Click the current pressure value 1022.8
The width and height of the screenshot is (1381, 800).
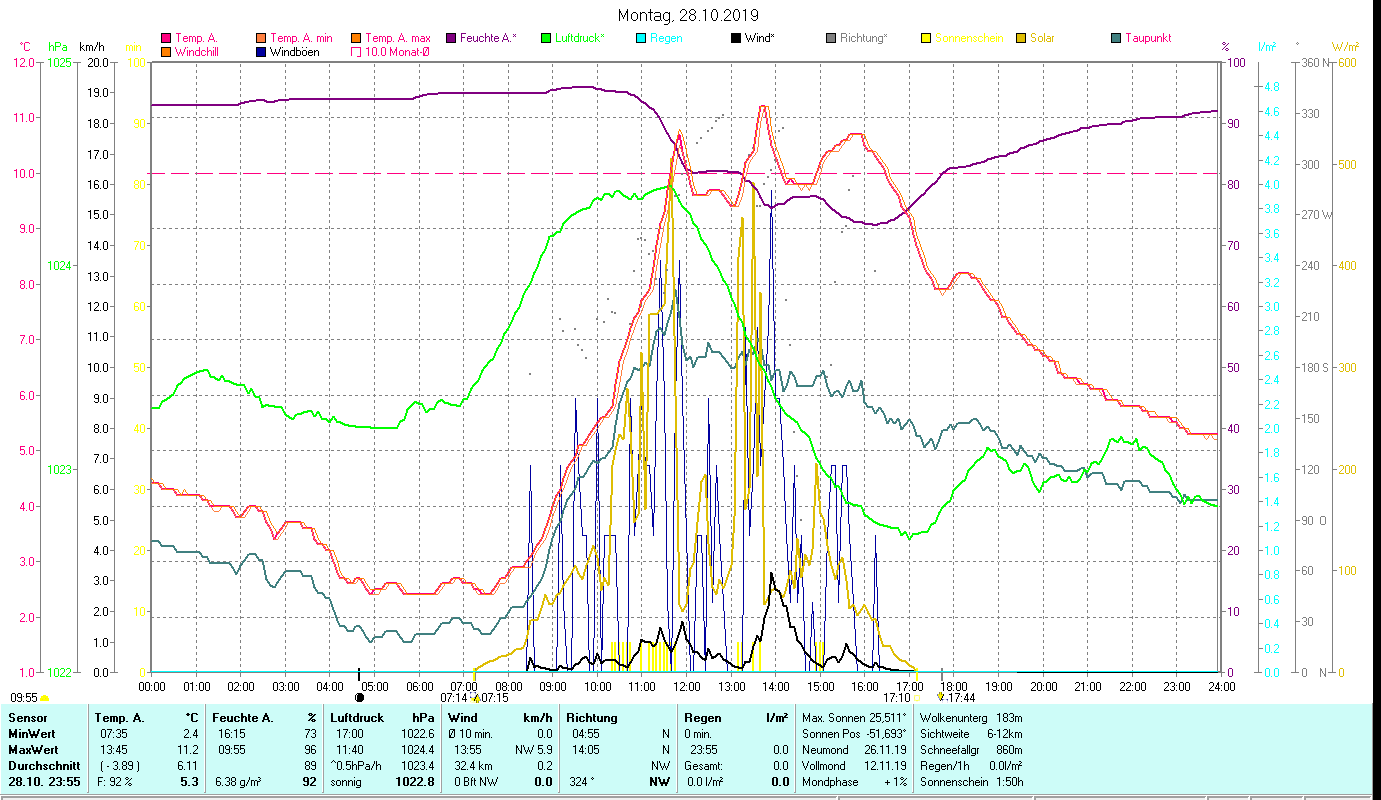coord(415,781)
